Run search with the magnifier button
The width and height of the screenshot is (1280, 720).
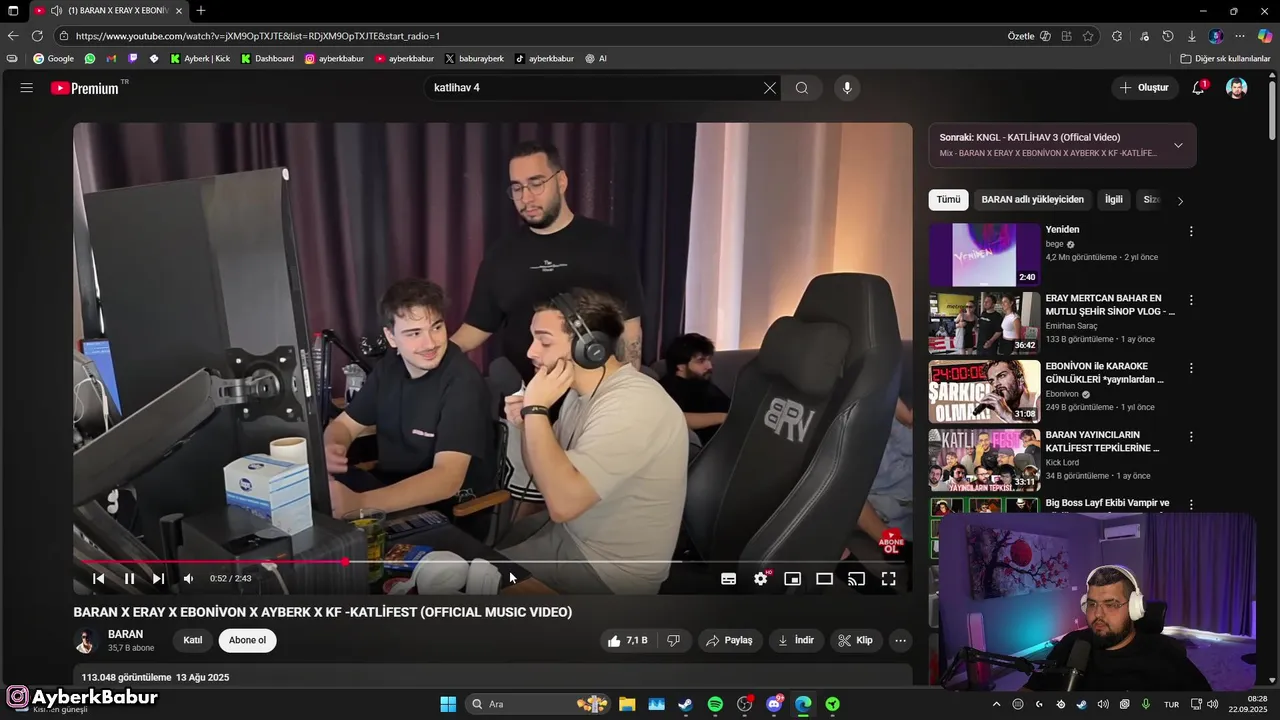coord(802,88)
